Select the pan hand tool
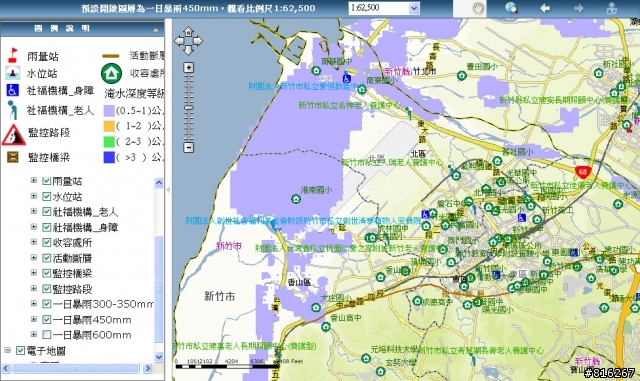This screenshot has width=640, height=381. pyautogui.click(x=478, y=8)
